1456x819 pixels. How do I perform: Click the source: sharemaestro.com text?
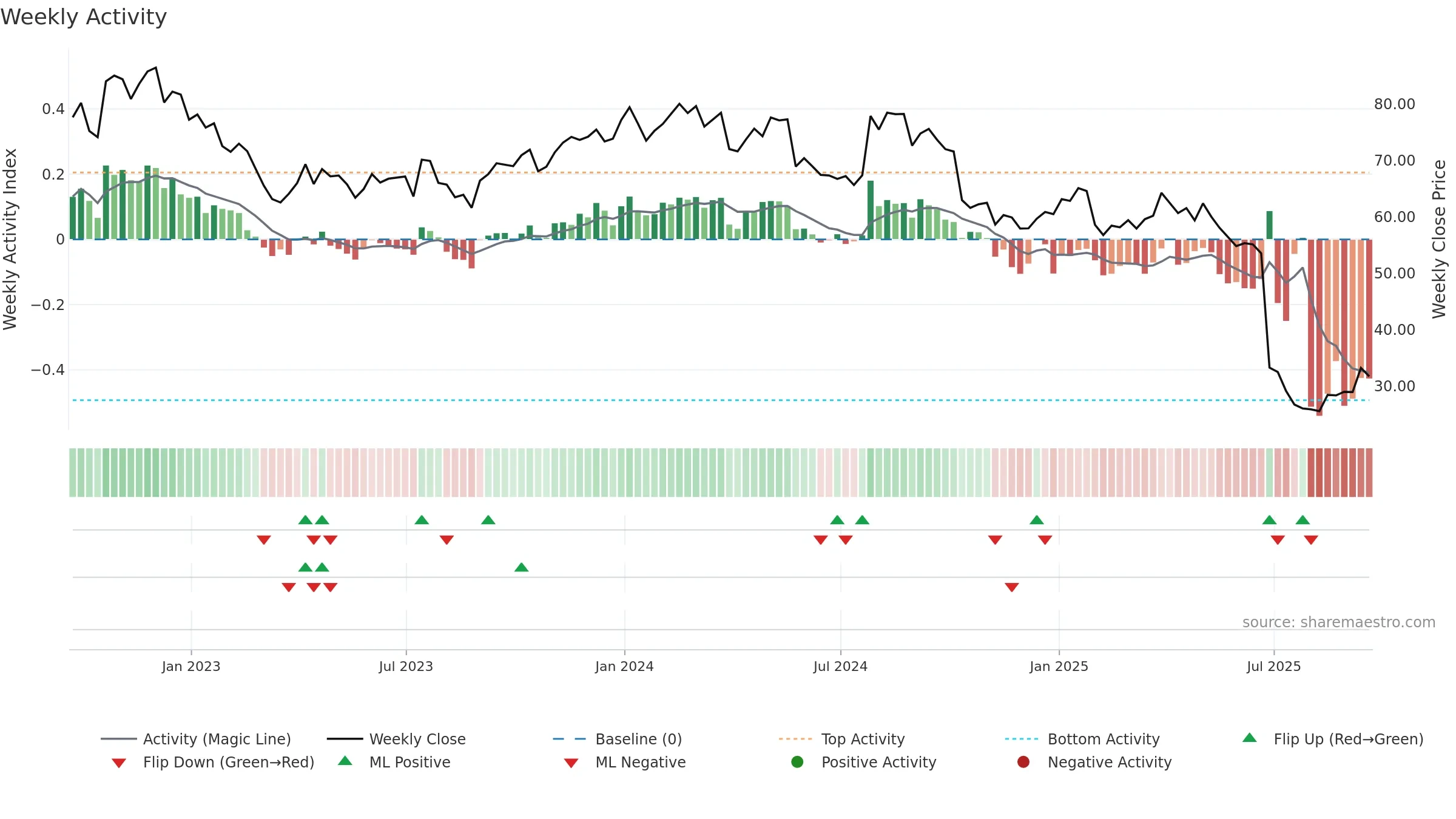coord(1339,622)
